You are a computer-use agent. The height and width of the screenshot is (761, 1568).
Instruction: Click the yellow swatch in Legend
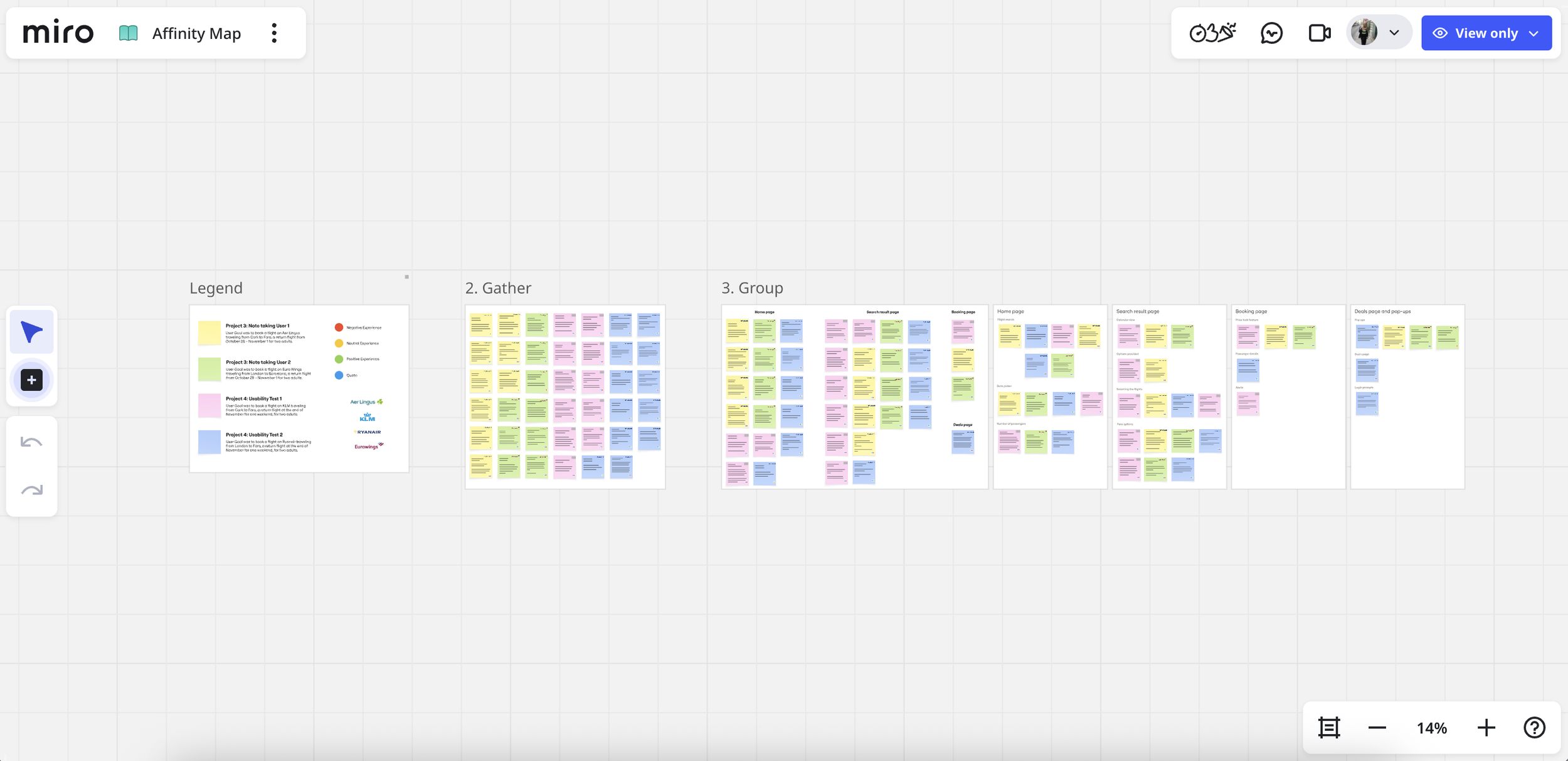click(209, 333)
